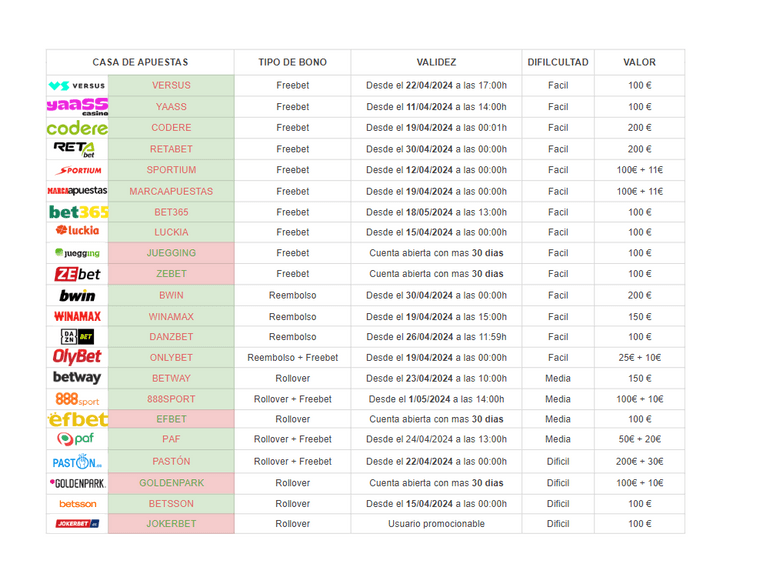Viewport: 760px width, 584px height.
Task: Select the '50€ + 20€' value cell
Action: [x=639, y=439]
